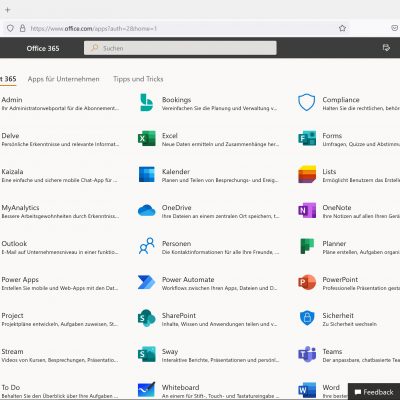
Task: Click the Whiteboard title text
Action: coord(180,387)
